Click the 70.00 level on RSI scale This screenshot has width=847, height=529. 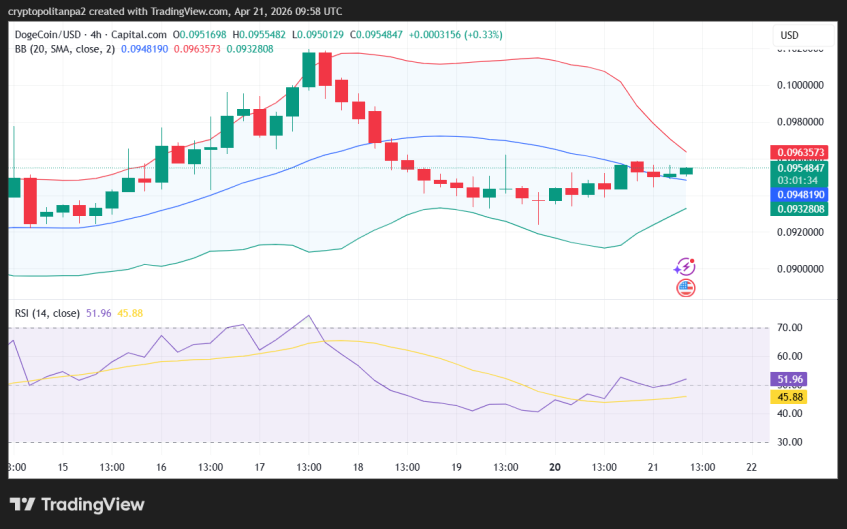point(791,327)
